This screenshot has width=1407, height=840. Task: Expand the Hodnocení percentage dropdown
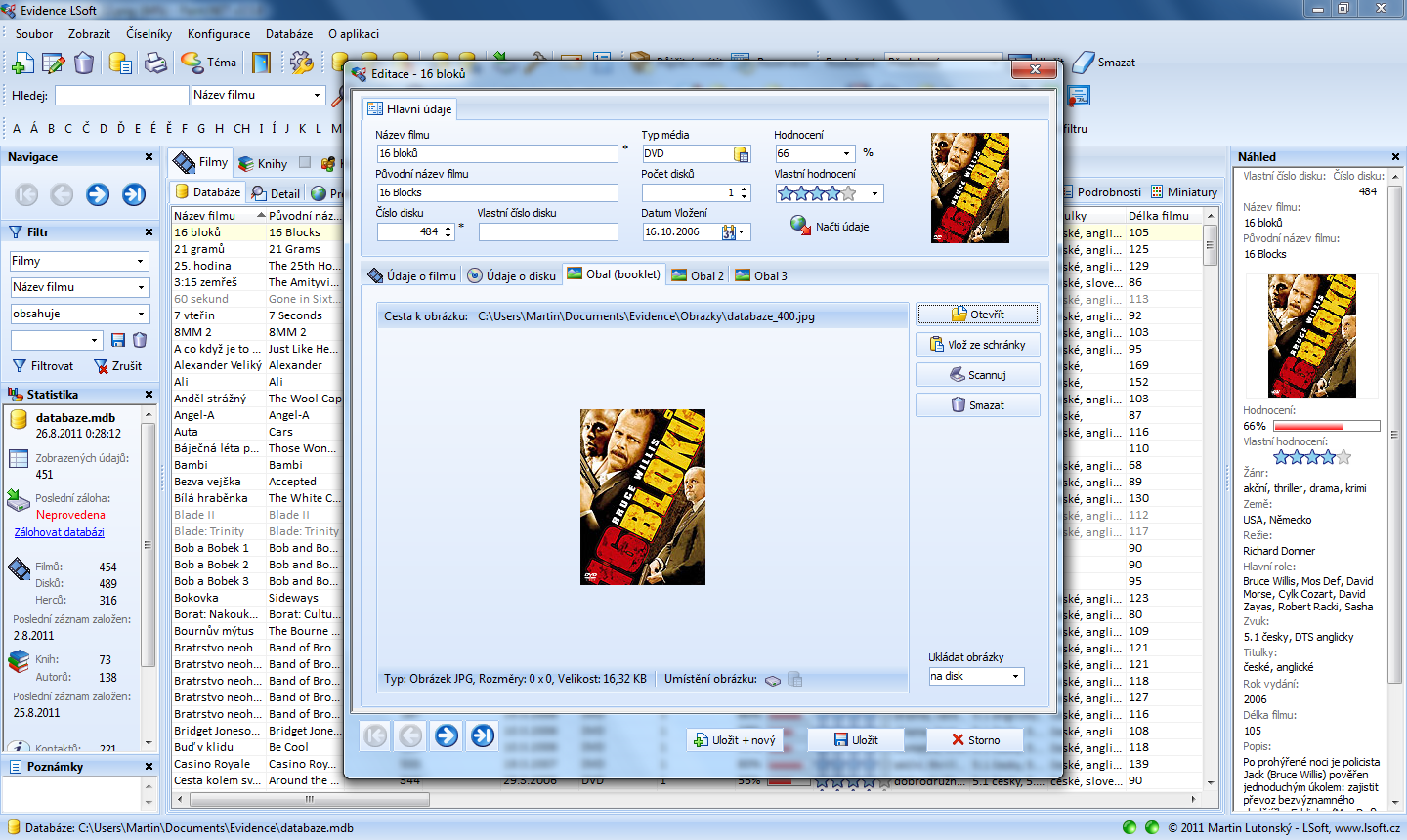[846, 154]
